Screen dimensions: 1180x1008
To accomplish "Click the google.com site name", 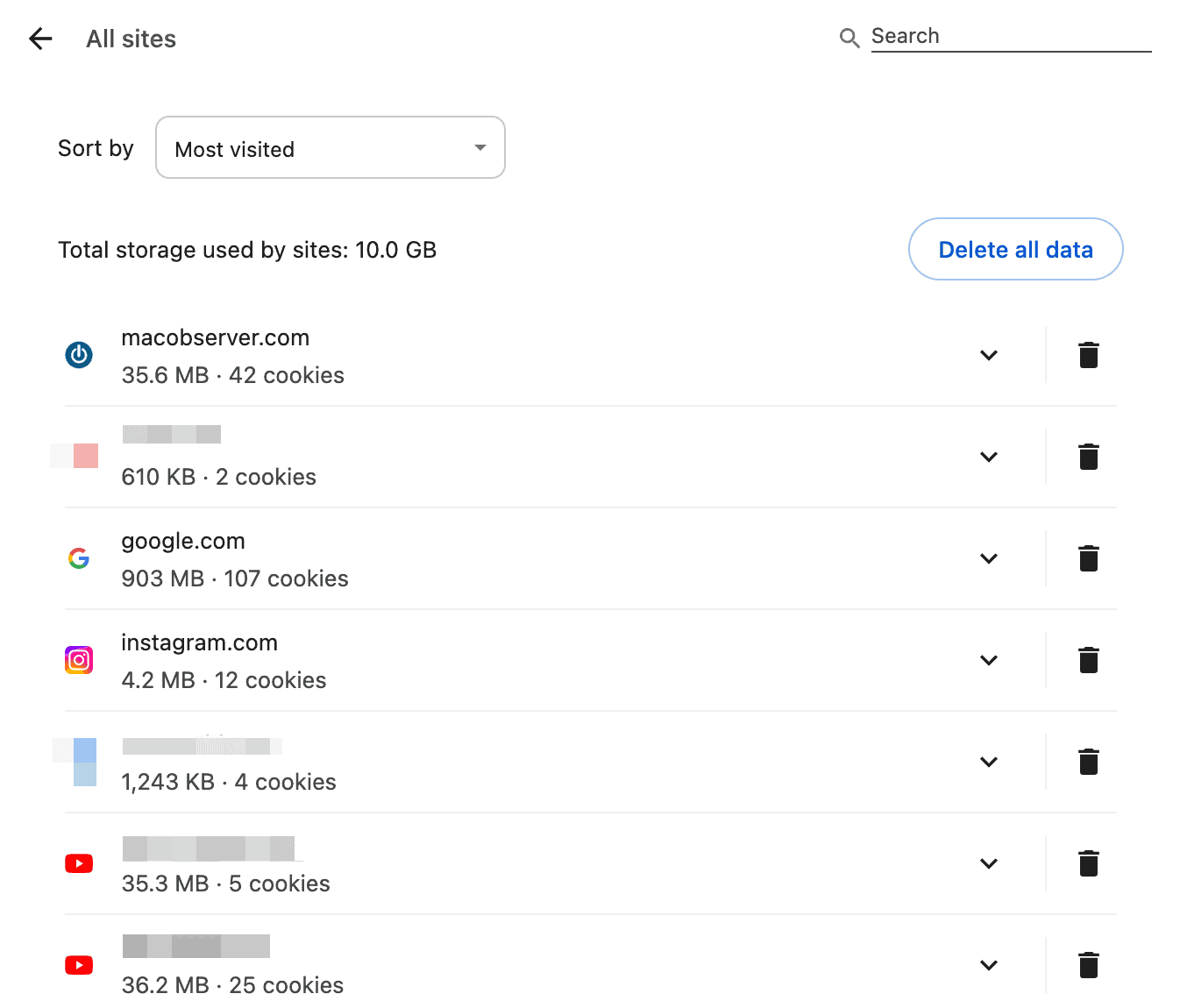I will click(183, 542).
